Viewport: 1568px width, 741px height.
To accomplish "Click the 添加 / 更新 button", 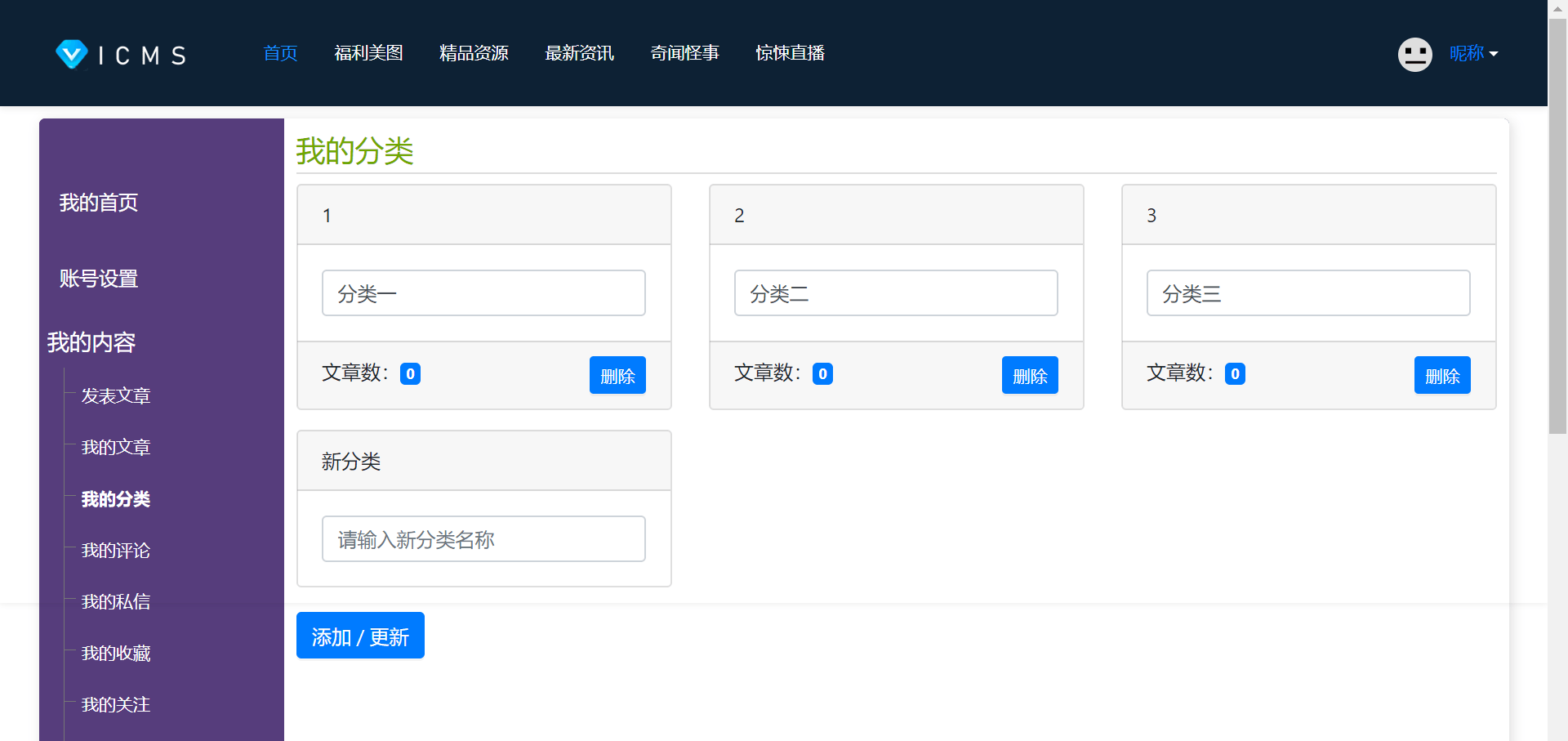I will [360, 636].
